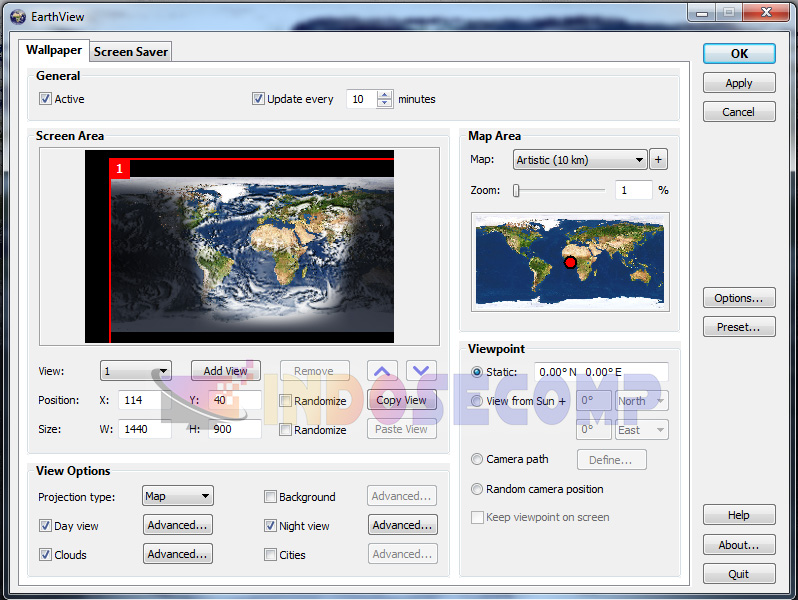Click the Screen Area earth preview image
Screen dimensions: 798x600
click(x=239, y=246)
